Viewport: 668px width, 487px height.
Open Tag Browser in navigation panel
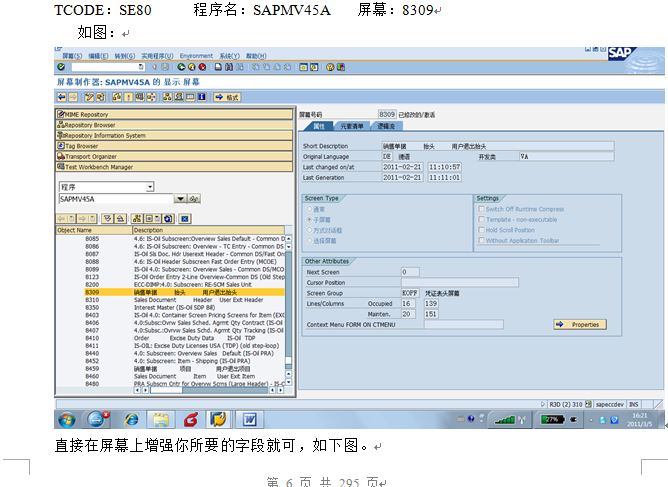[x=174, y=146]
